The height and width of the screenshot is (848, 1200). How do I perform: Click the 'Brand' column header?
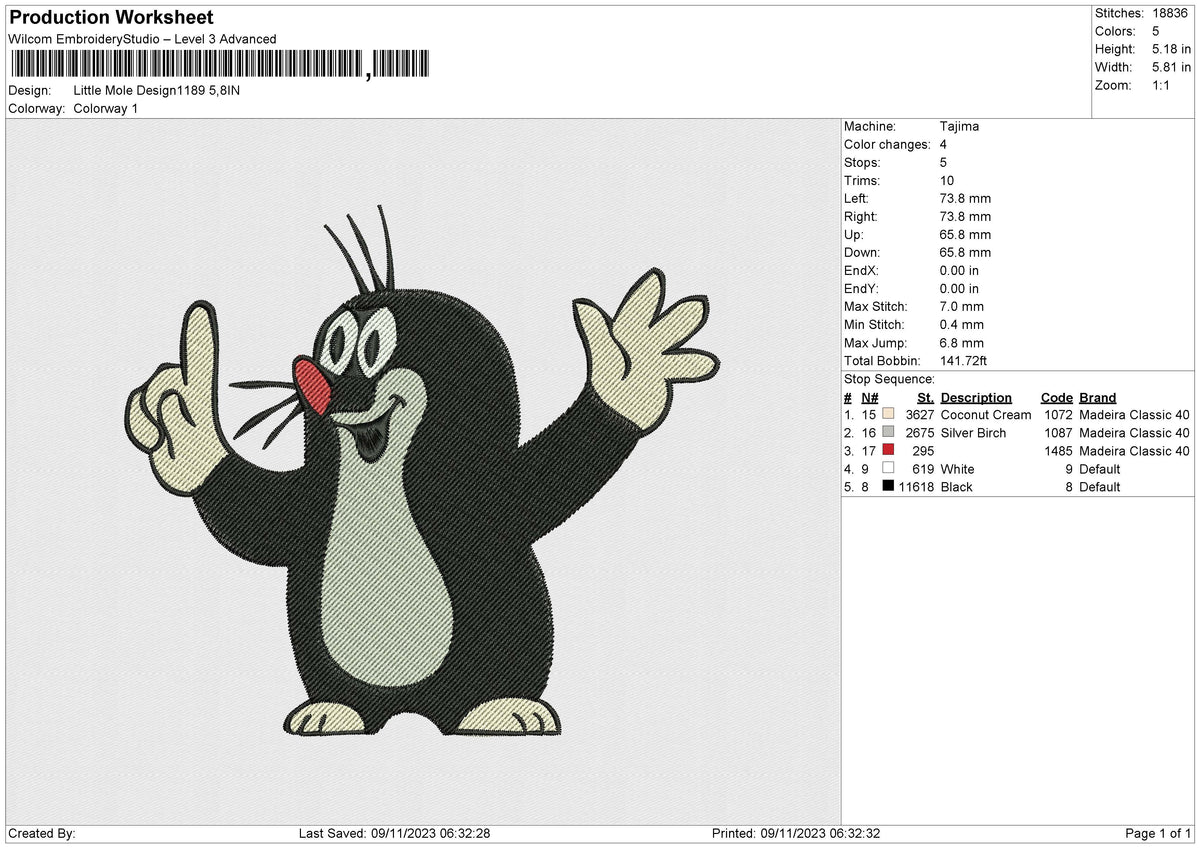pos(1098,397)
